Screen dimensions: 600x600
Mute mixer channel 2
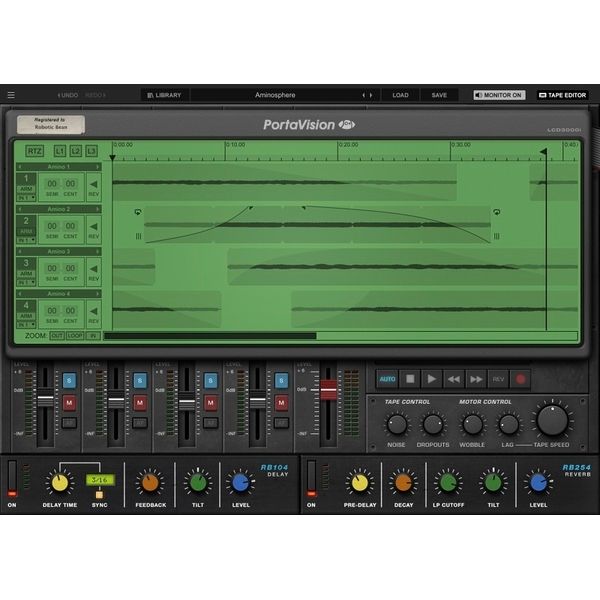(x=140, y=403)
